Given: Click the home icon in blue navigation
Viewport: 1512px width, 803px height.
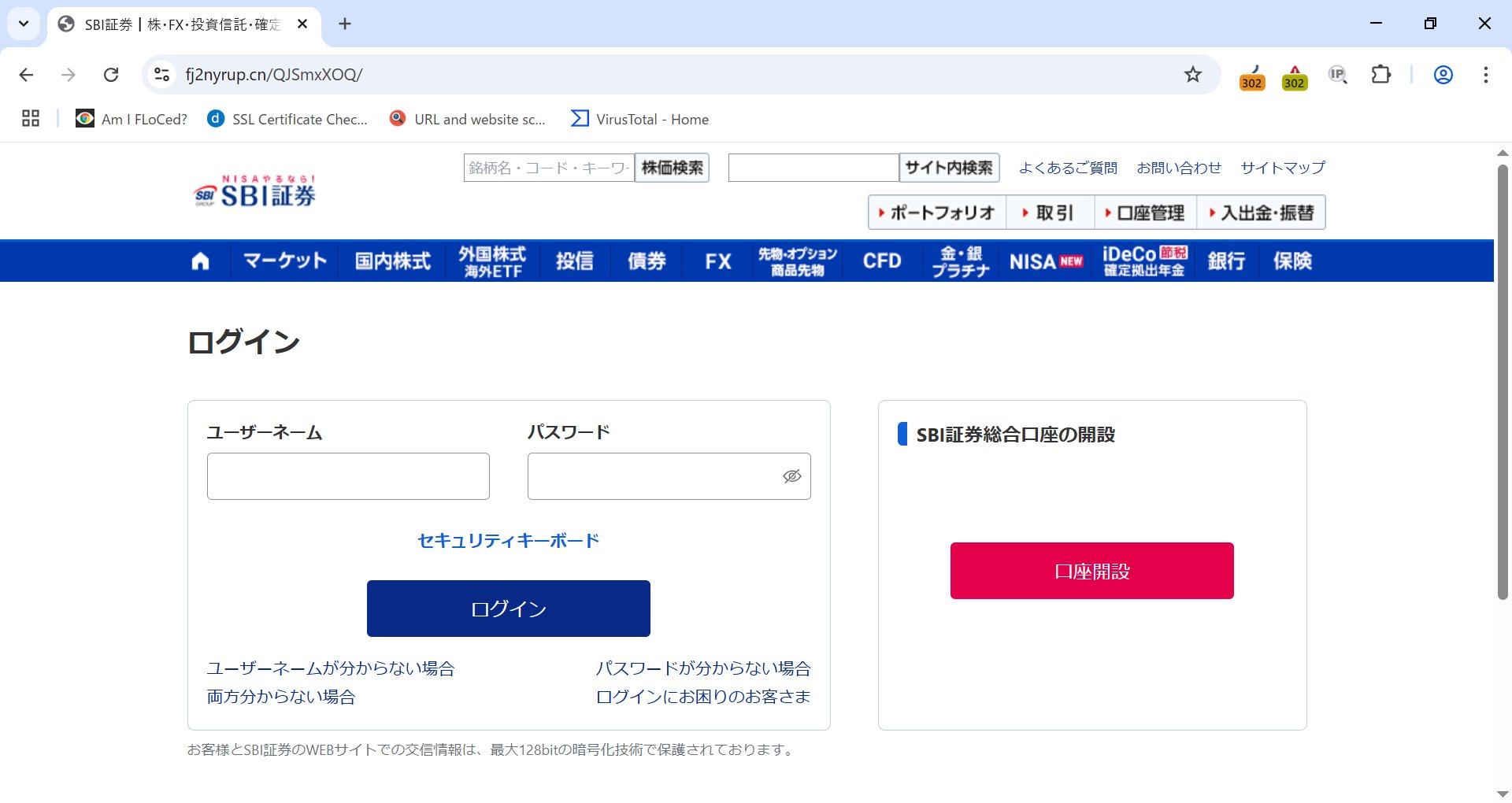Looking at the screenshot, I should coord(200,261).
